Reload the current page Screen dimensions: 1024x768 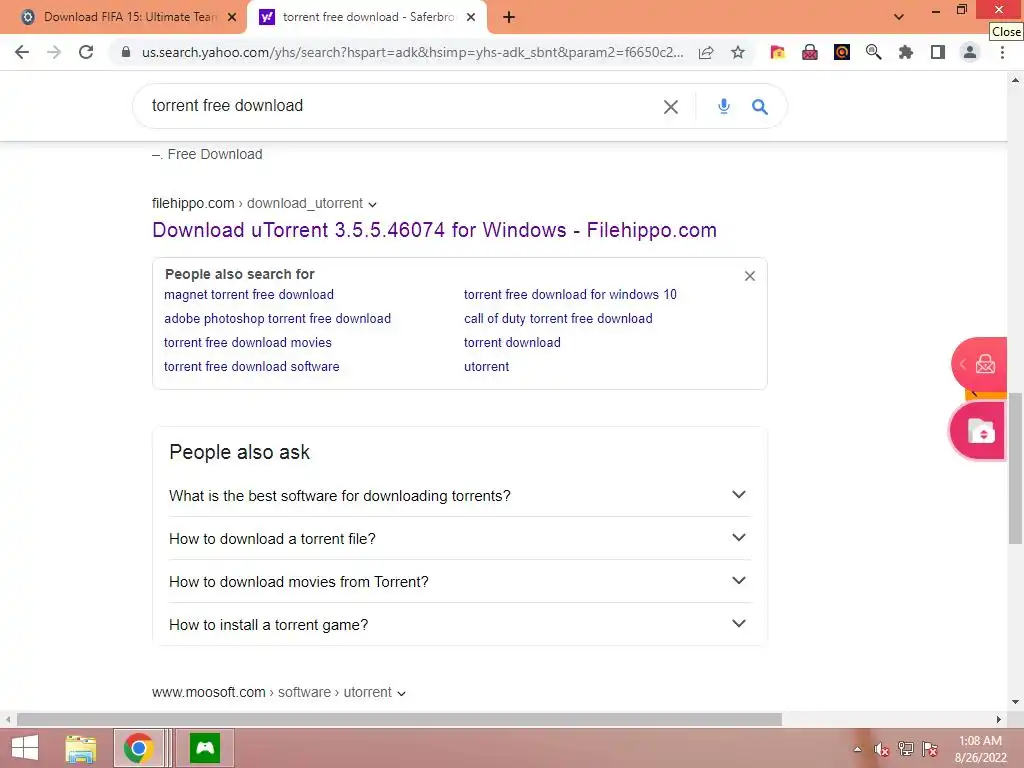point(86,52)
